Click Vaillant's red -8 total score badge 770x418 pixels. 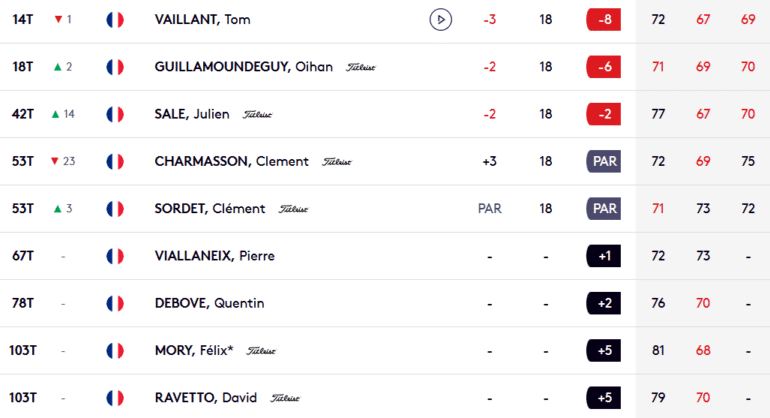coord(603,20)
